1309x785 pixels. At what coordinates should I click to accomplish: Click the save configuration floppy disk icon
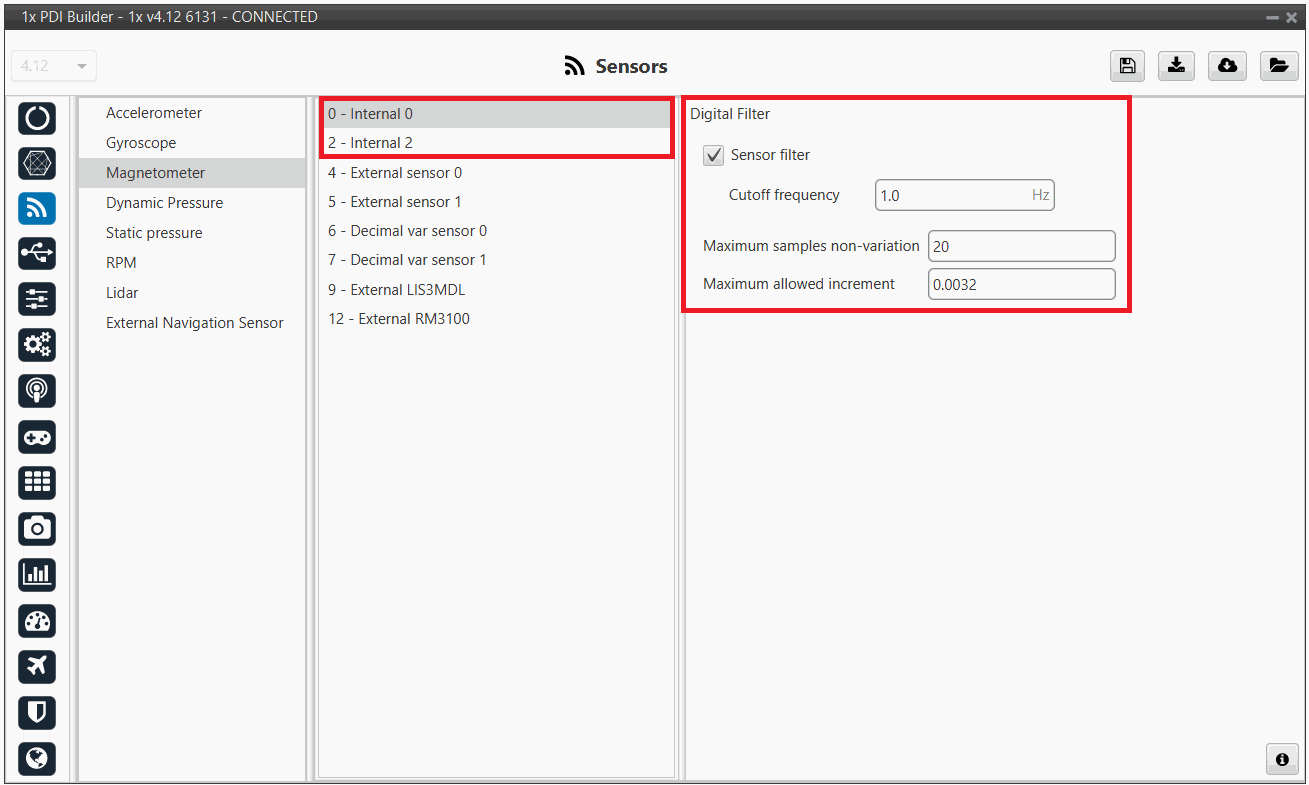[1127, 66]
